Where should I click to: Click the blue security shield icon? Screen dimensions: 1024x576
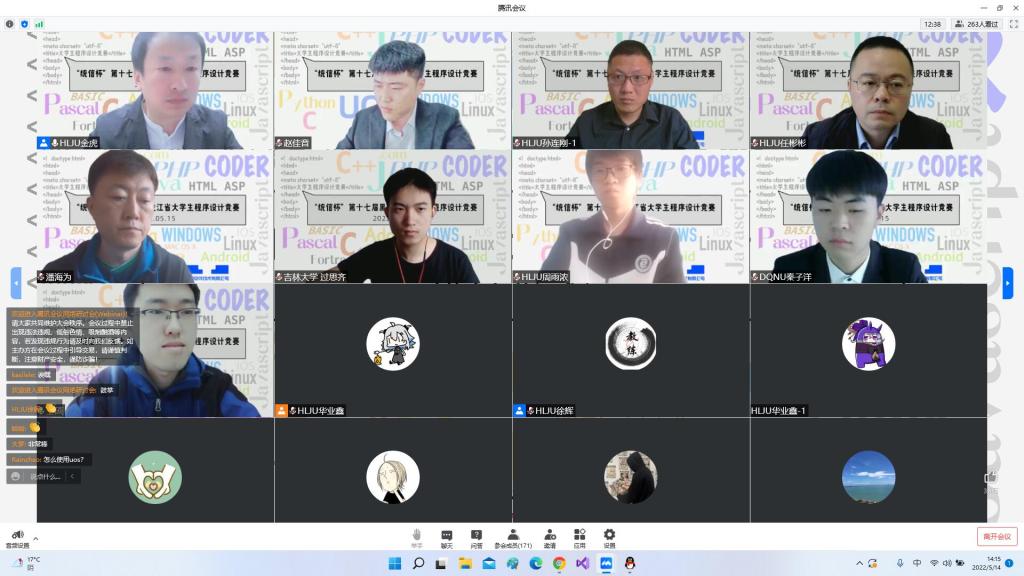[x=25, y=23]
